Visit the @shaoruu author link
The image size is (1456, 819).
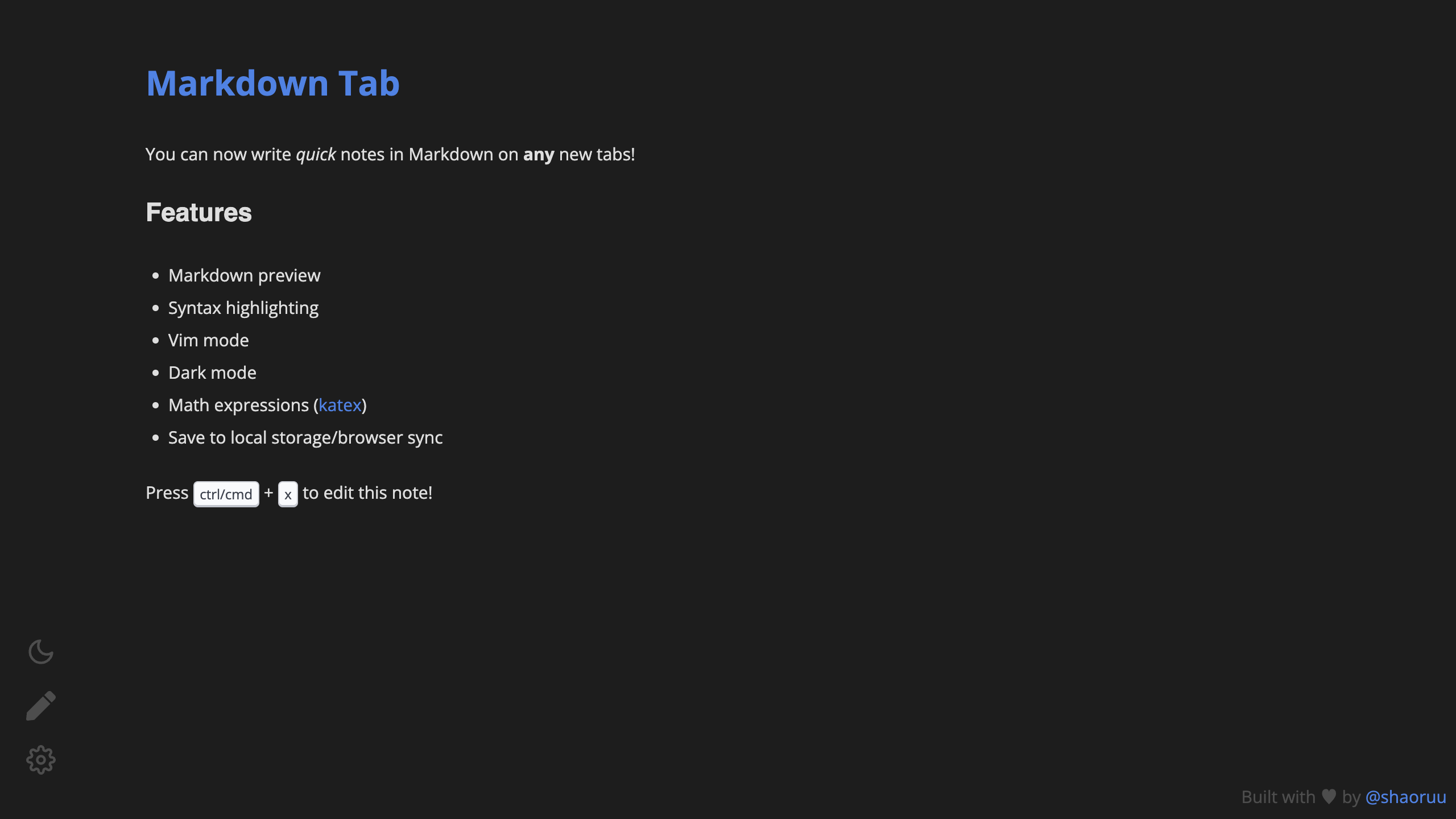(x=1405, y=797)
